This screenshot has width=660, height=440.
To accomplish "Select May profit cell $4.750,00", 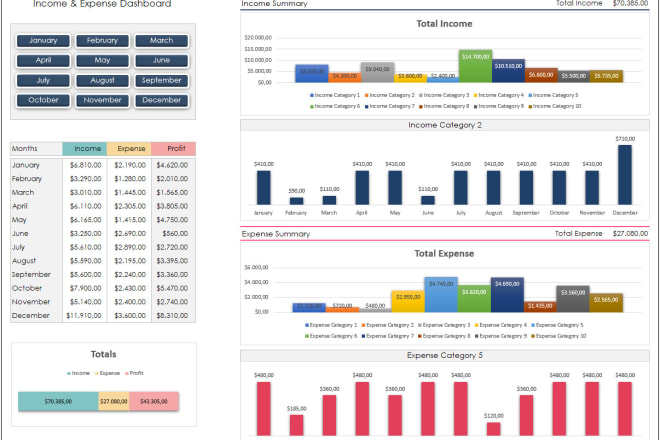I will pos(172,220).
